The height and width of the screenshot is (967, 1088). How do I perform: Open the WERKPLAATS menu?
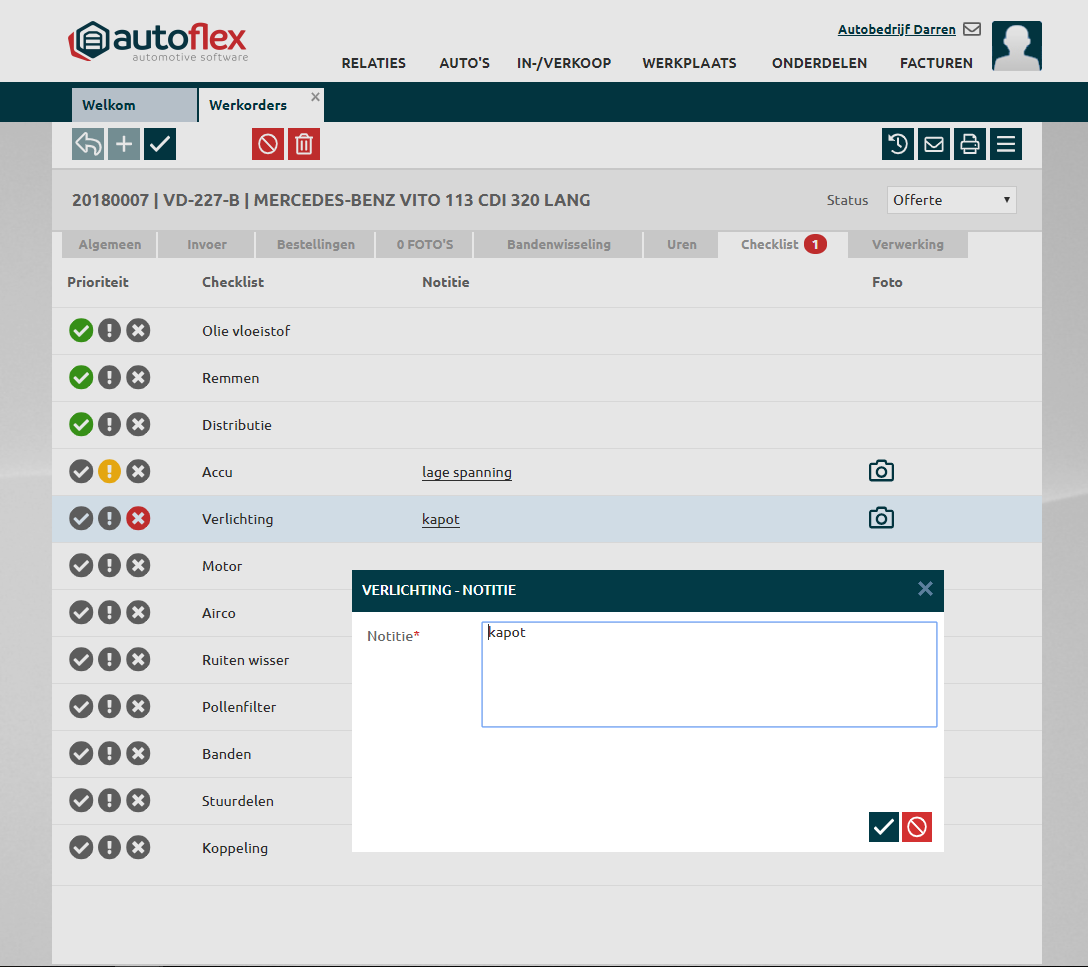point(689,63)
